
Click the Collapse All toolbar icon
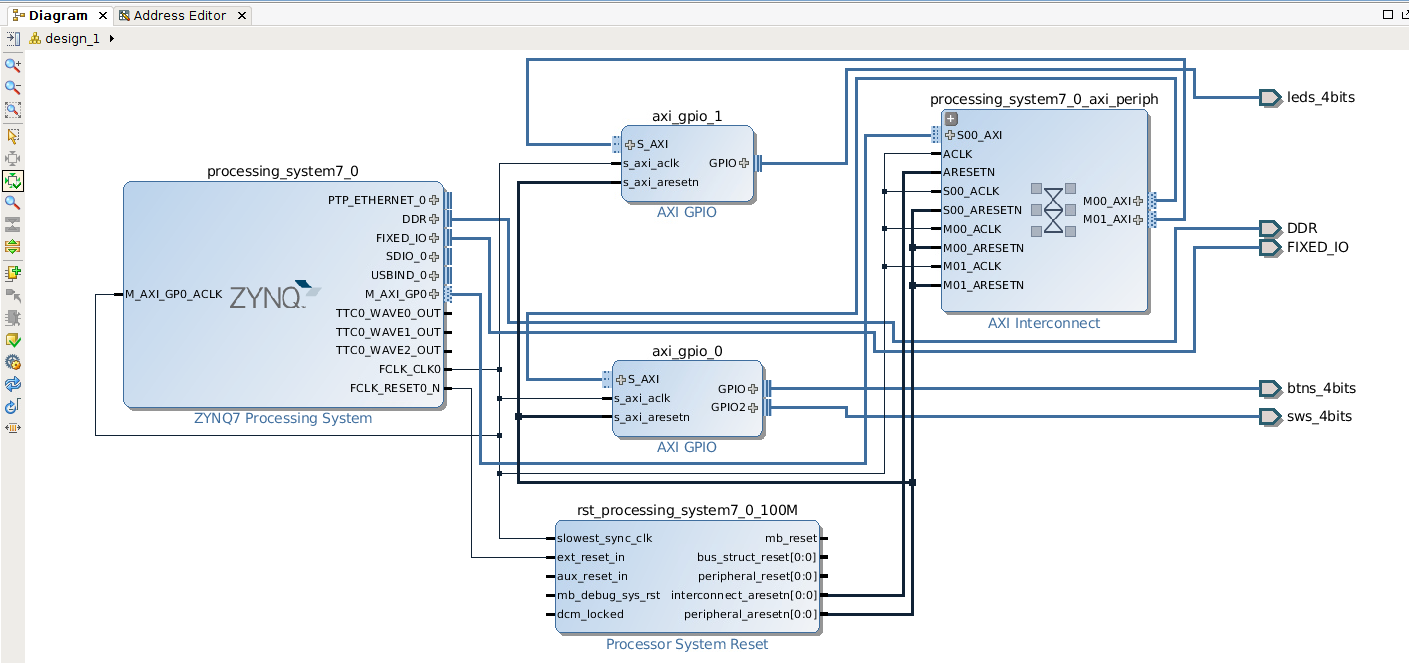[13, 225]
